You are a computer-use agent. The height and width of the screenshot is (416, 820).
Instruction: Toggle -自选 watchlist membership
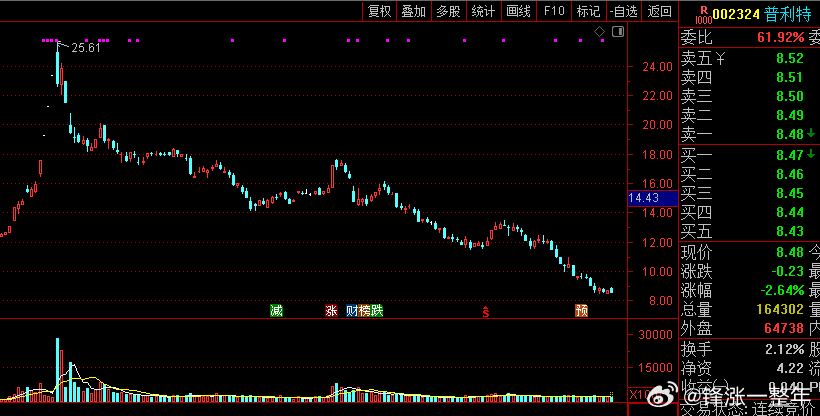[x=623, y=12]
